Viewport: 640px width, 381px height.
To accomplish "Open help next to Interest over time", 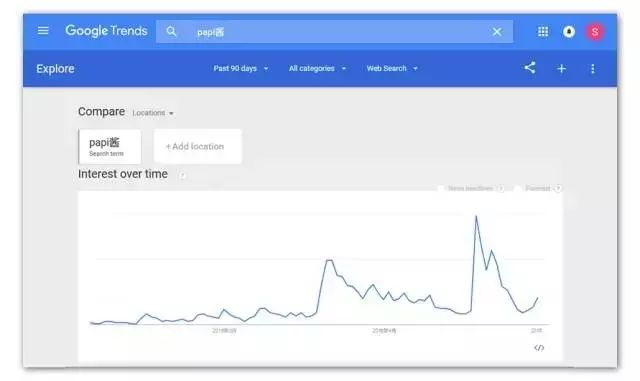I will [x=182, y=175].
